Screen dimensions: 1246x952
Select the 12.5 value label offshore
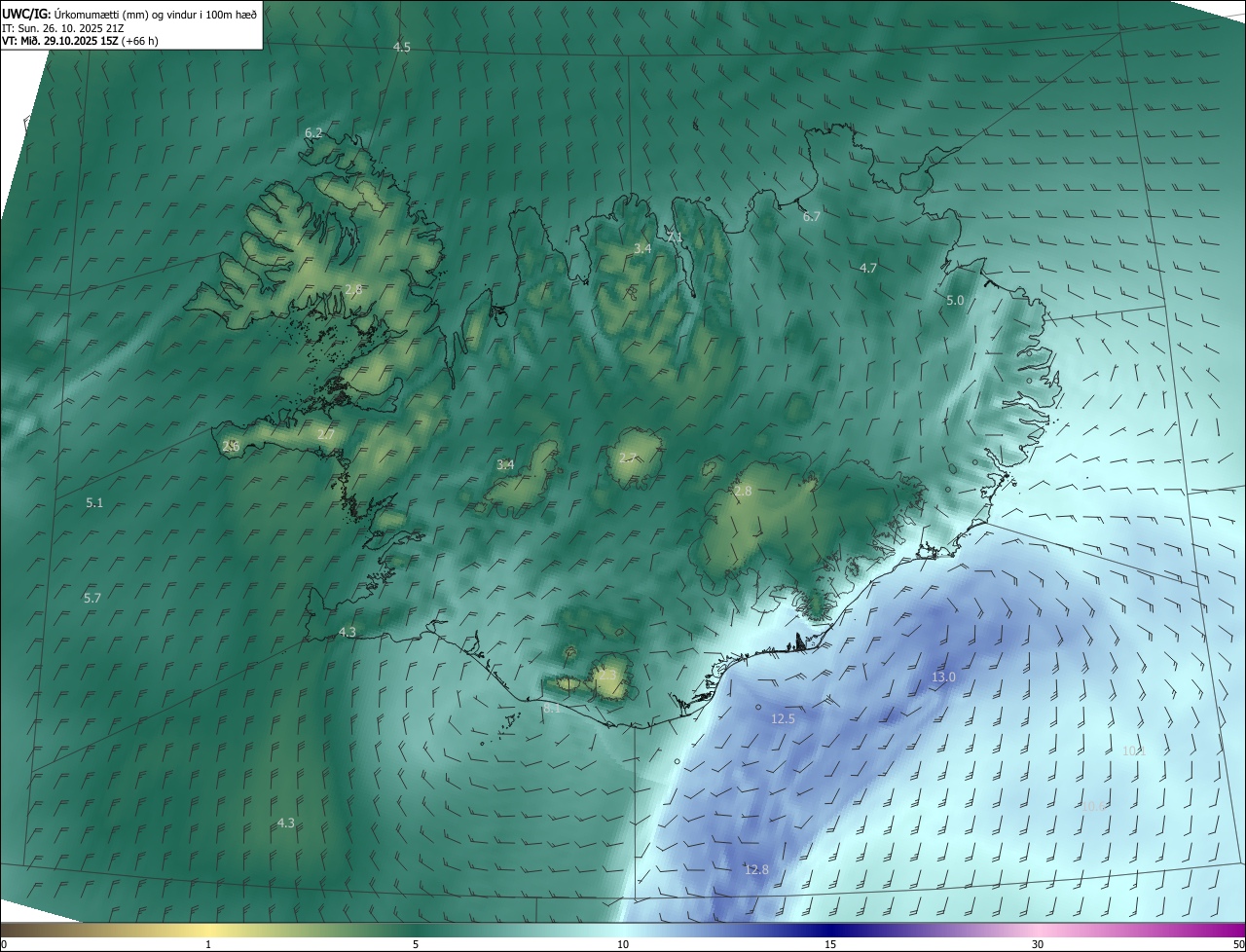pos(783,718)
